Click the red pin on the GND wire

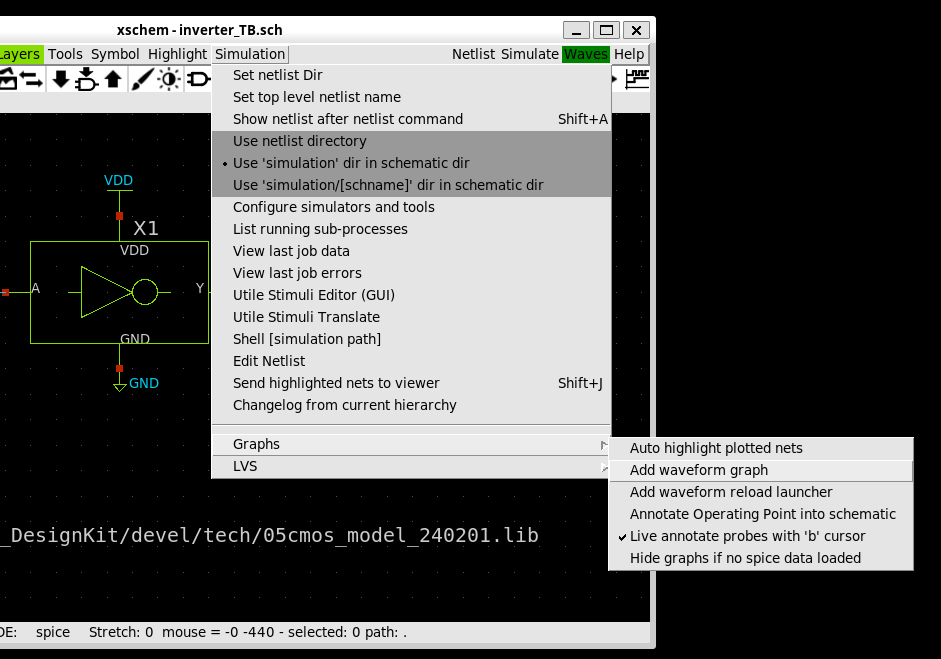(119, 369)
